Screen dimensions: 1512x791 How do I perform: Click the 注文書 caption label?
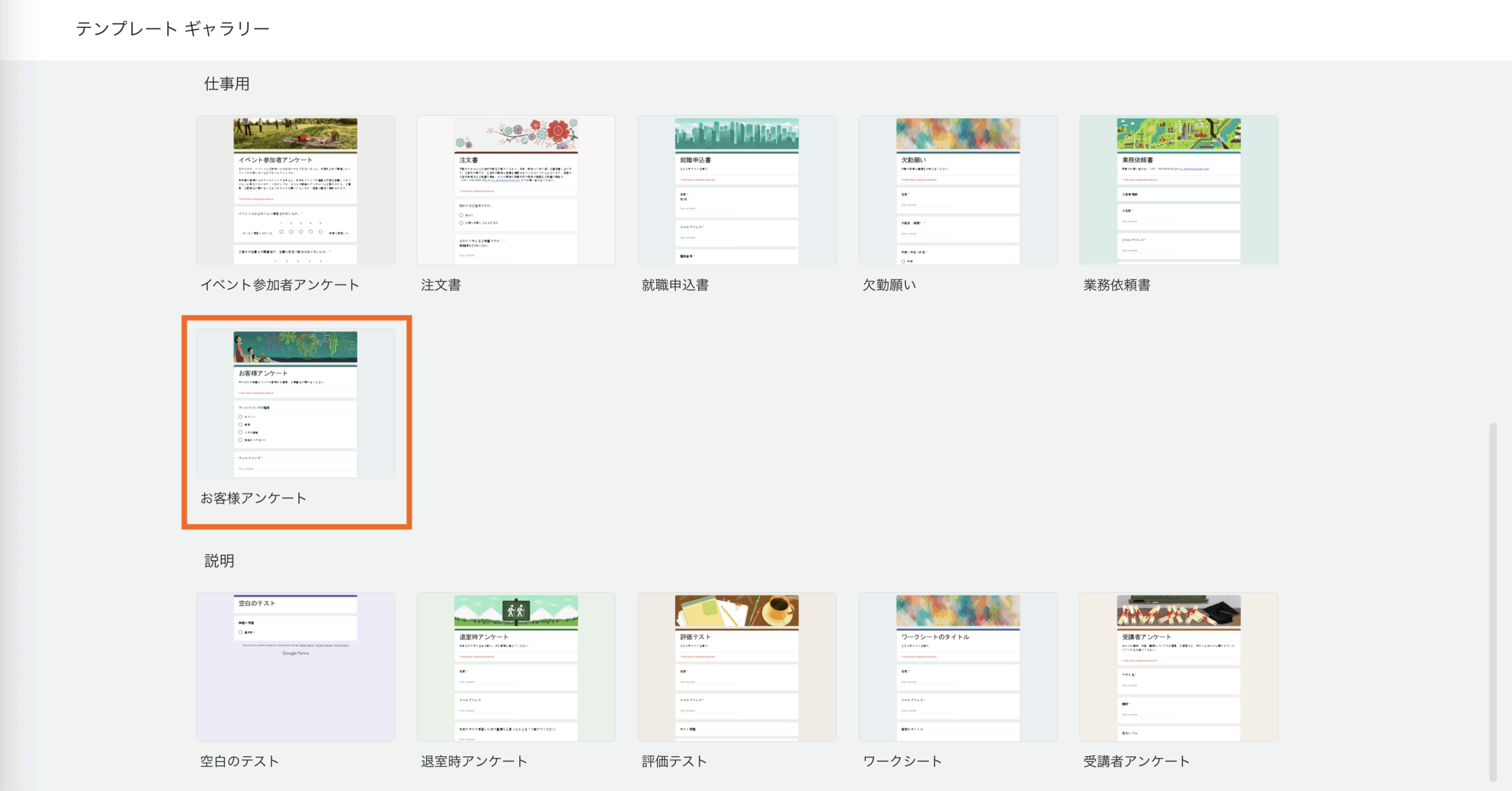coord(441,285)
